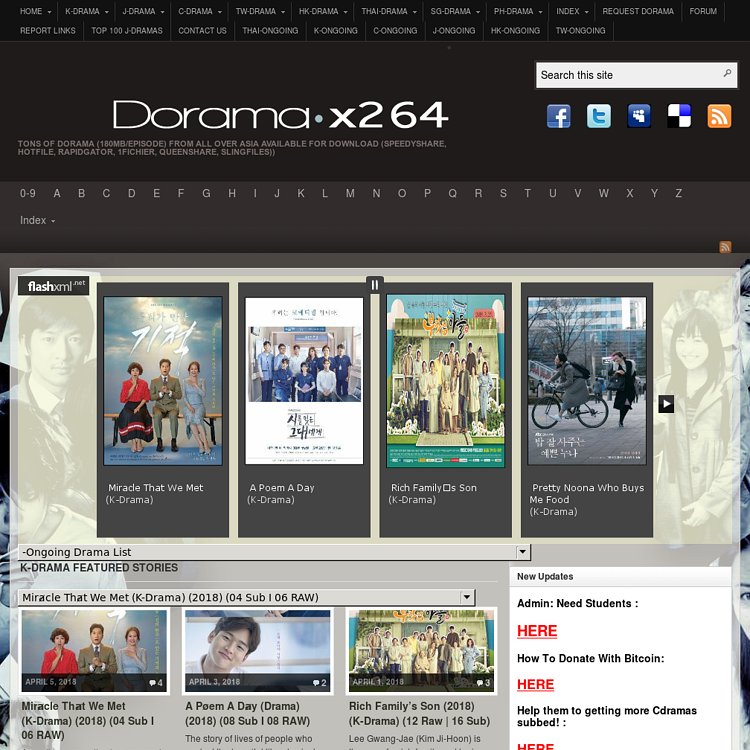Open the MySpace social icon

coord(639,116)
